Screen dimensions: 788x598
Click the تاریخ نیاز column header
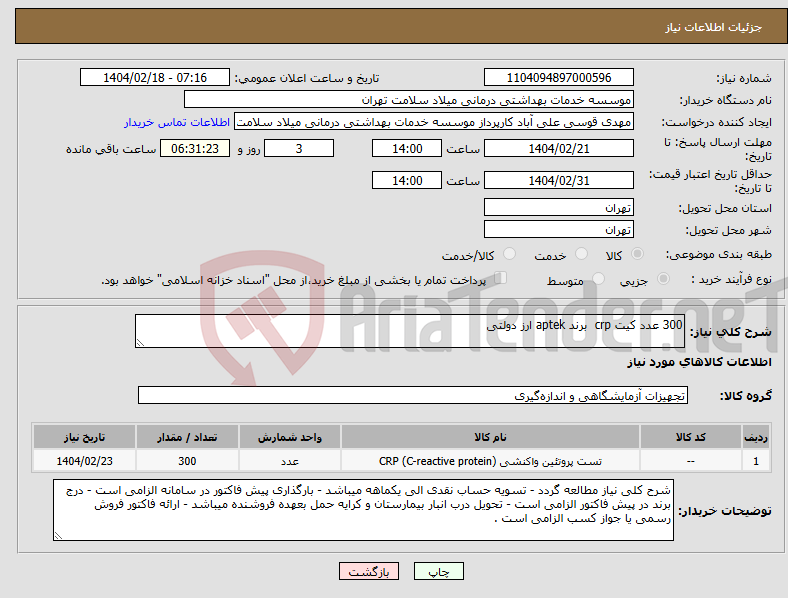coord(84,437)
